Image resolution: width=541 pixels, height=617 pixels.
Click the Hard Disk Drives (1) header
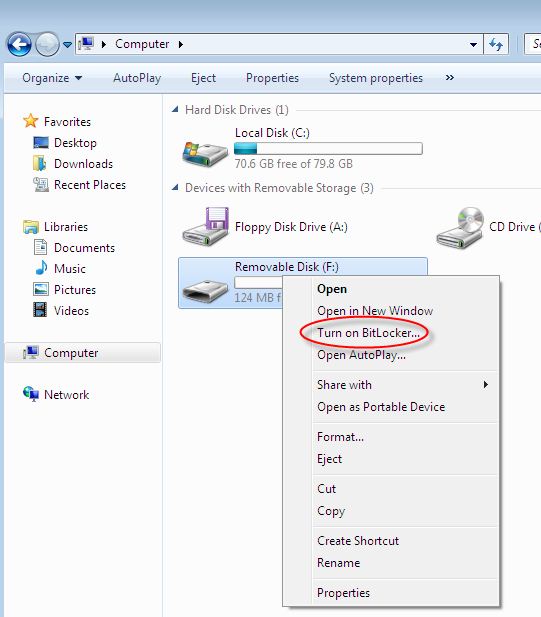[x=237, y=110]
